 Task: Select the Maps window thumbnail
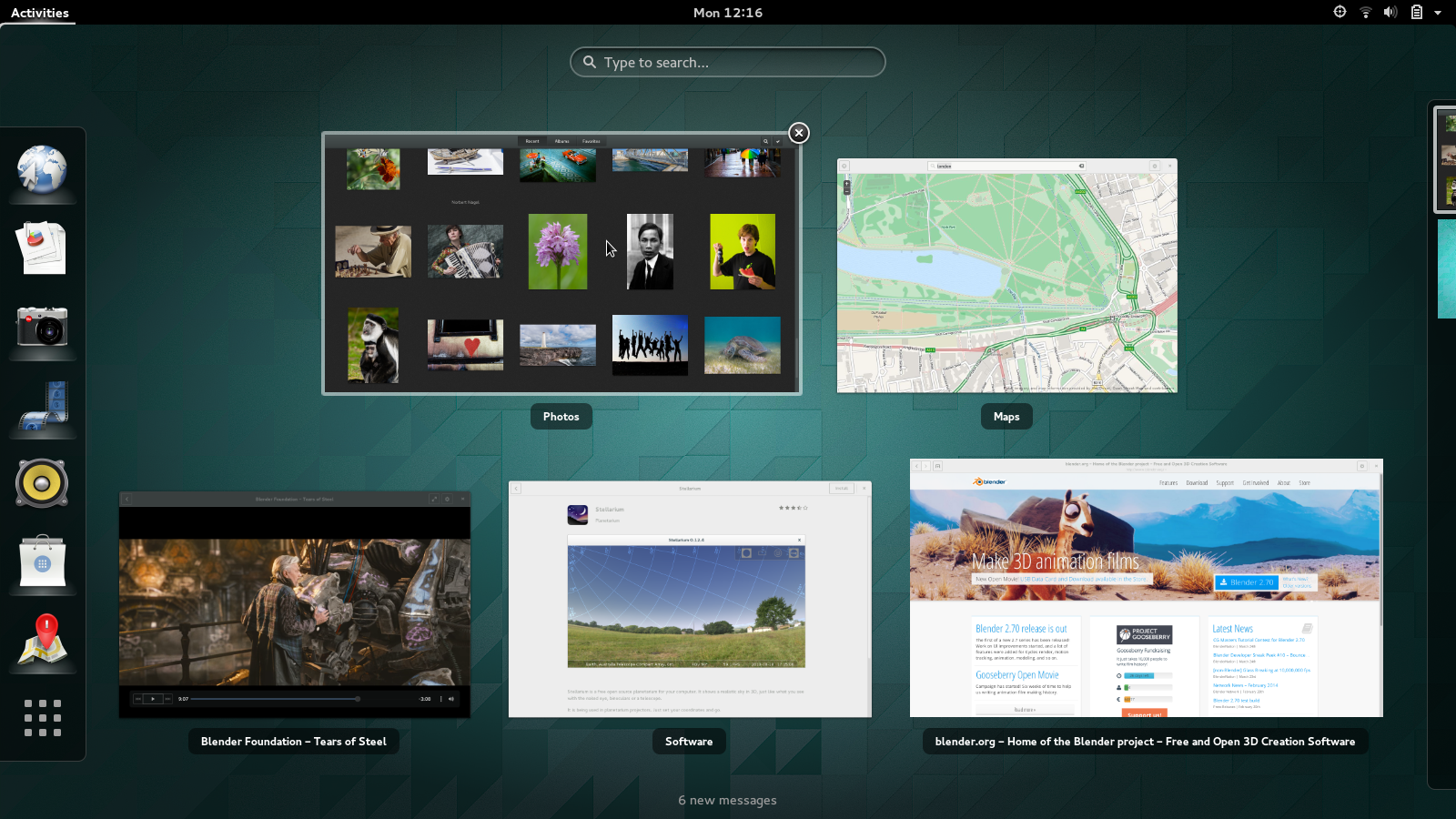[x=1006, y=276]
